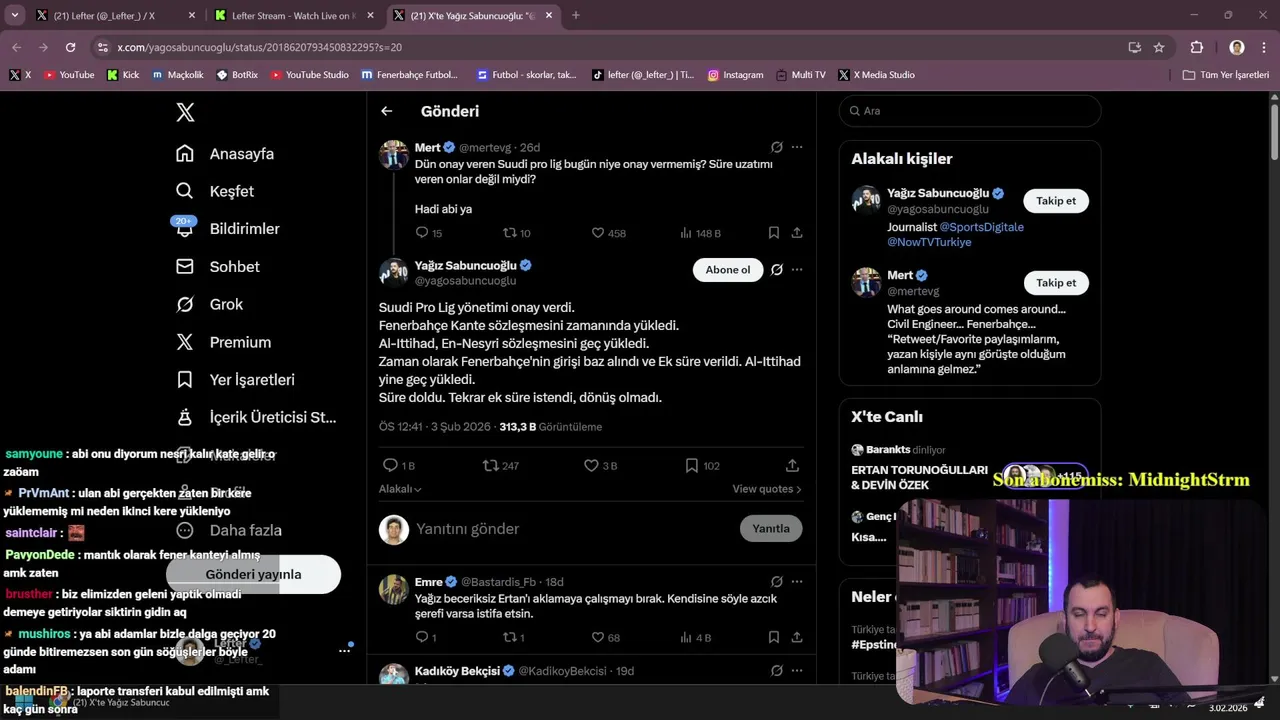
Task: Repost Mert's post (10 reposts)
Action: tap(517, 233)
